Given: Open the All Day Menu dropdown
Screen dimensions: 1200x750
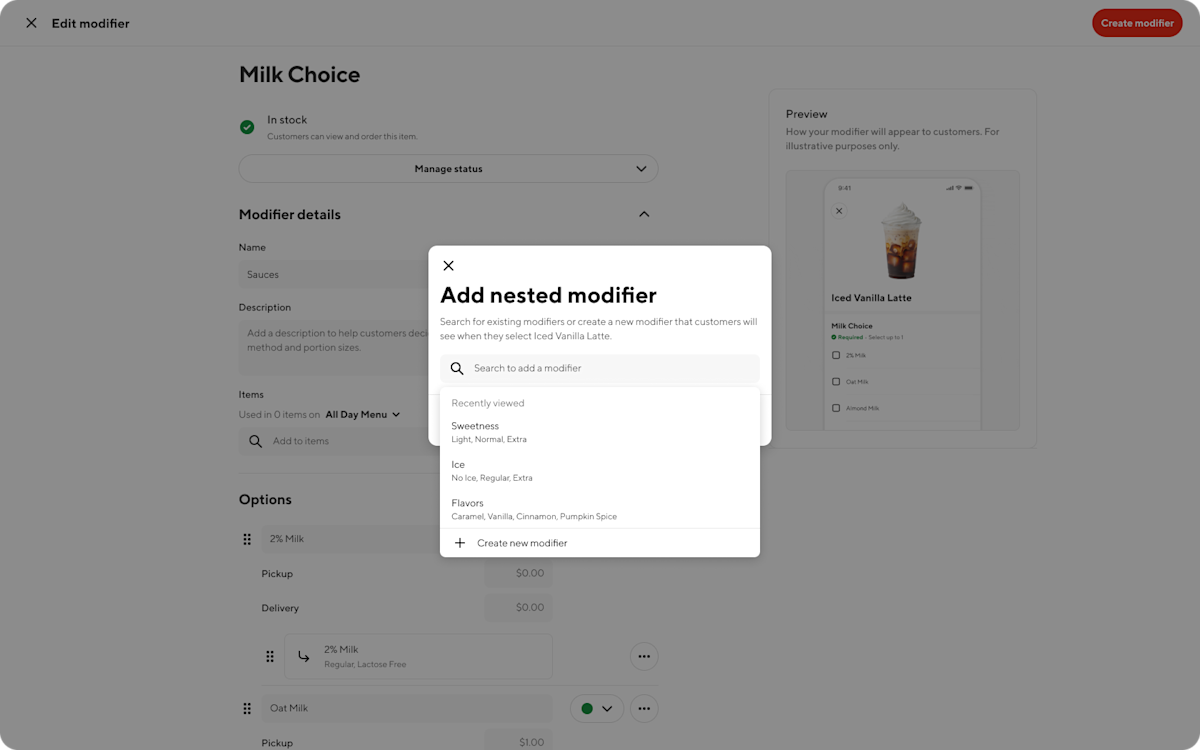Looking at the screenshot, I should tap(363, 414).
